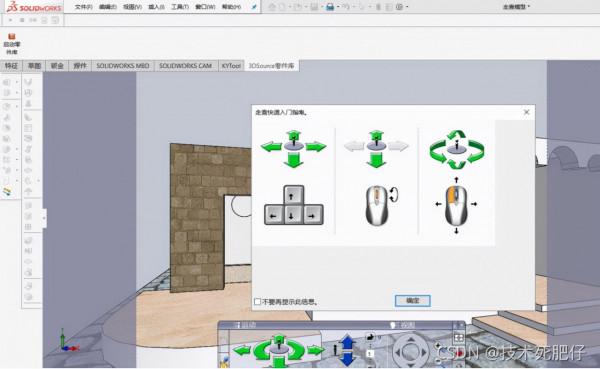The width and height of the screenshot is (600, 369).
Task: Click the green move-left arrow in the walk-through panel
Action: [x=241, y=350]
